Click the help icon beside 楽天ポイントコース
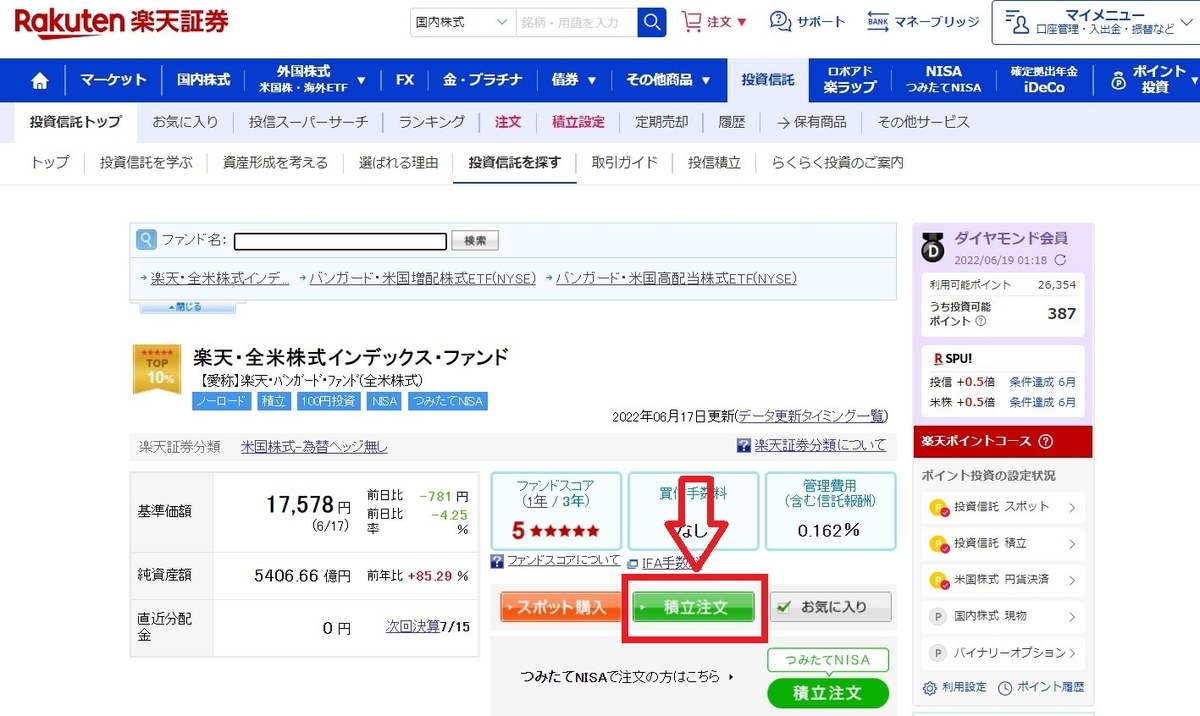Viewport: 1200px width, 716px height. click(x=1046, y=441)
